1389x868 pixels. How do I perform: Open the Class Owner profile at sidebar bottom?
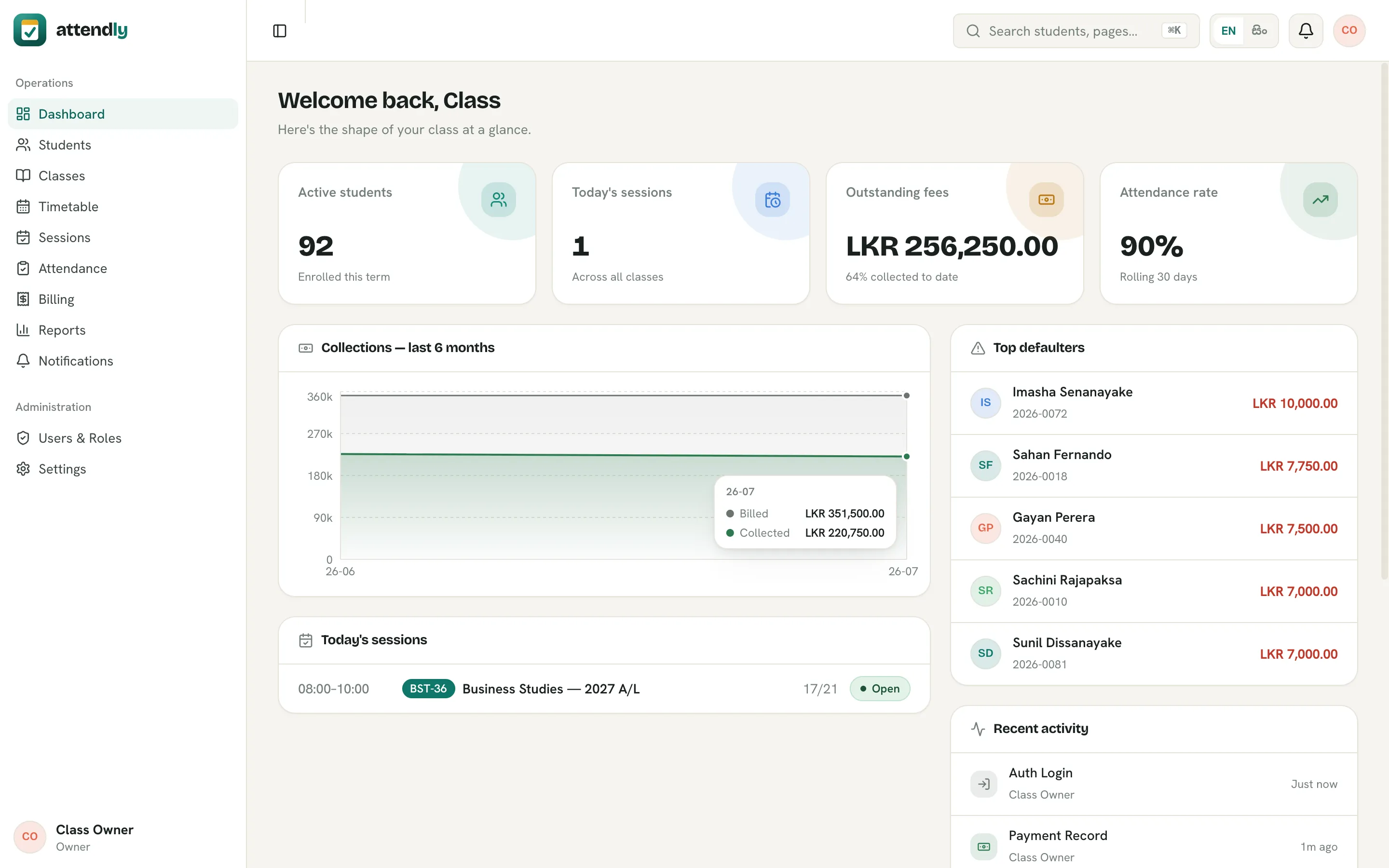123,838
